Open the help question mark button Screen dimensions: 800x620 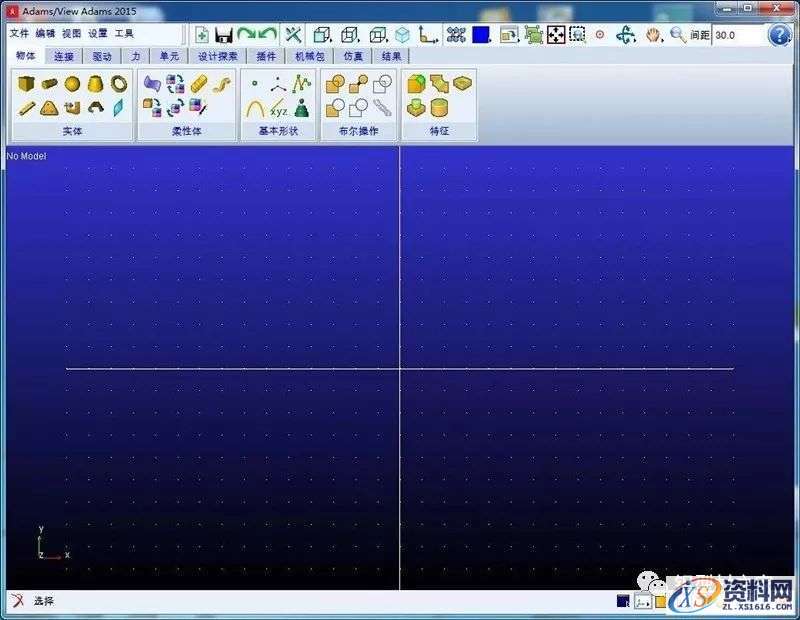pyautogui.click(x=779, y=34)
